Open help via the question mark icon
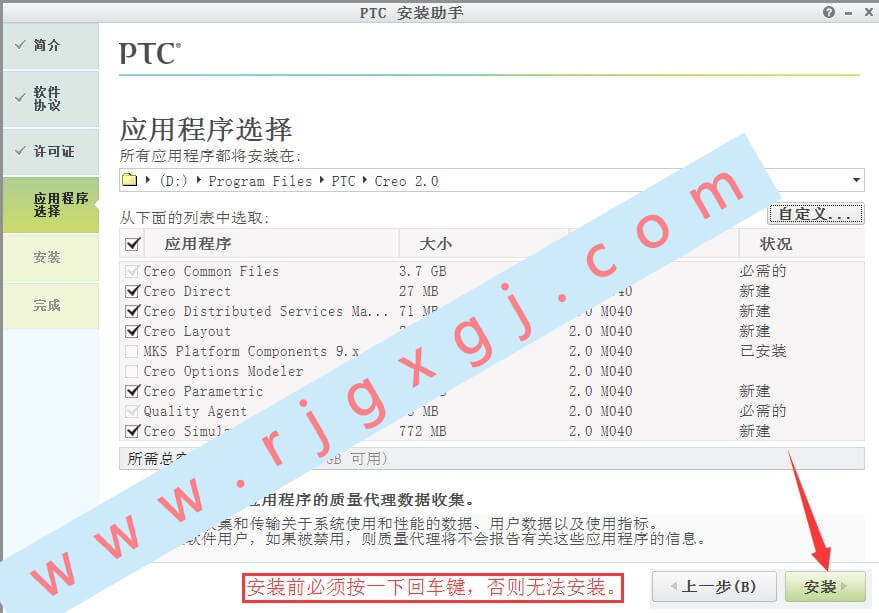Image resolution: width=879 pixels, height=613 pixels. click(829, 12)
